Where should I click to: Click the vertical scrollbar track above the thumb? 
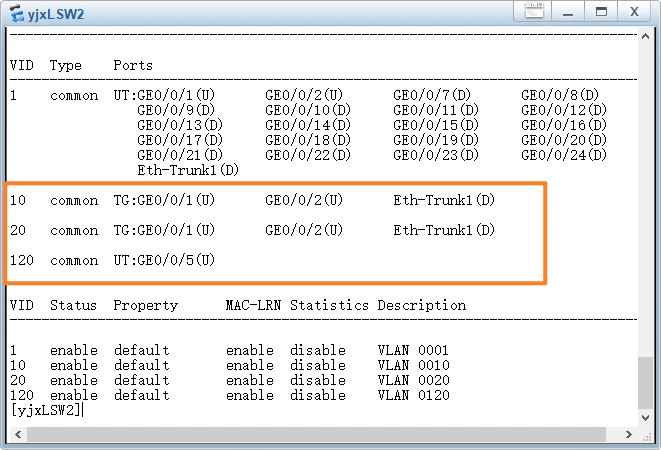point(645,200)
